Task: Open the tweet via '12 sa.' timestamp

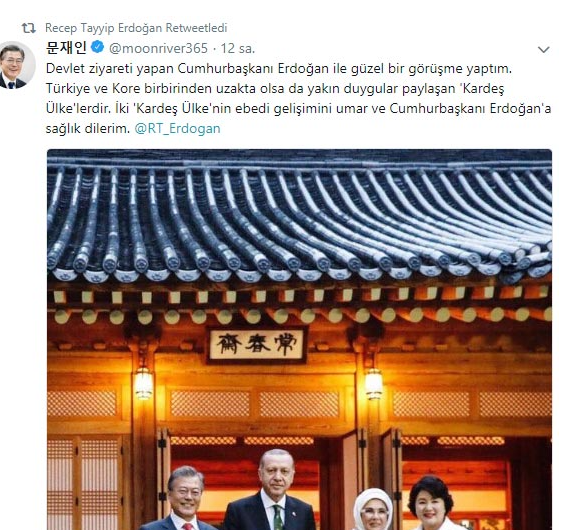Action: pyautogui.click(x=238, y=48)
